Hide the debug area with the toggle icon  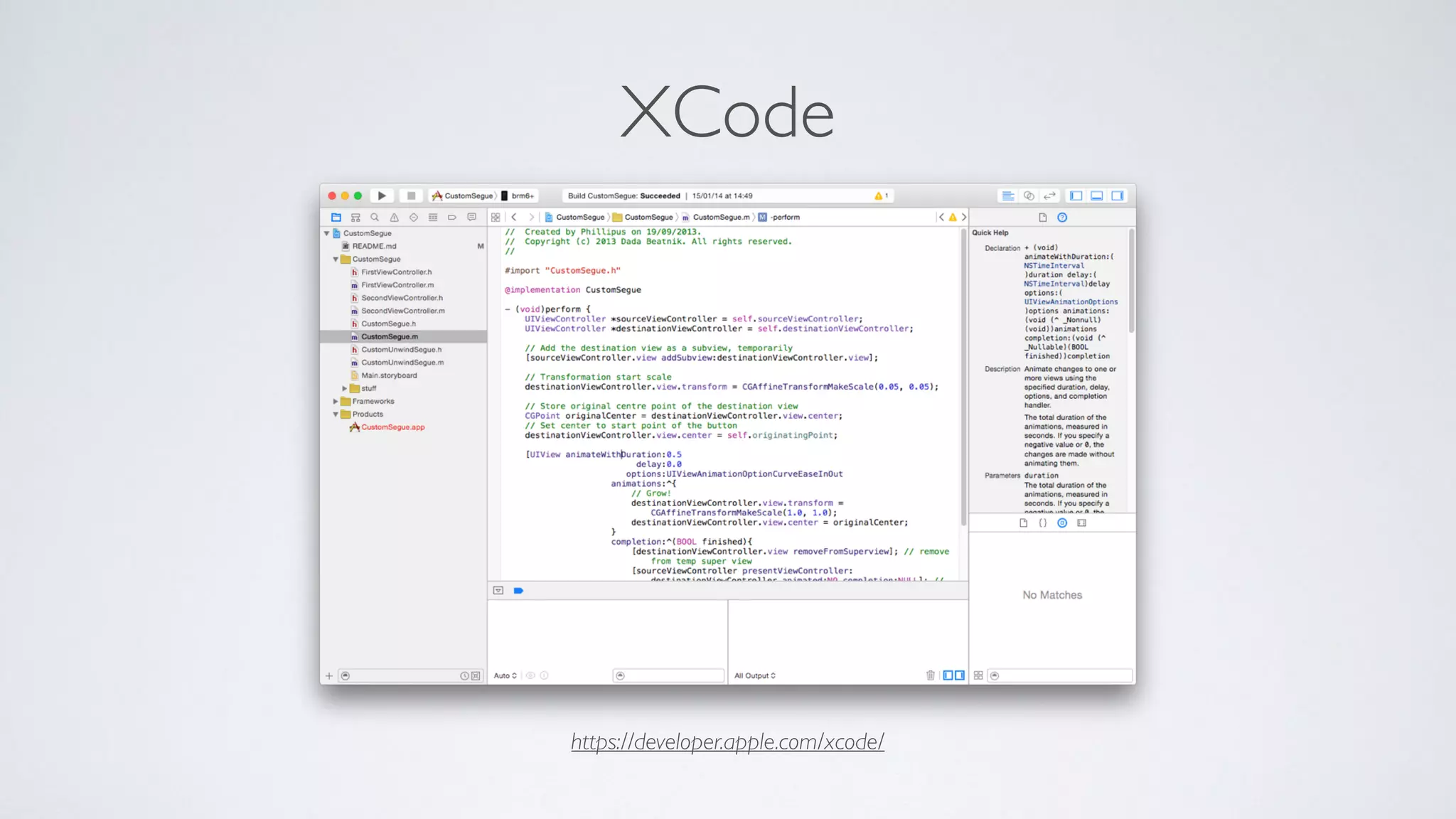(x=498, y=590)
